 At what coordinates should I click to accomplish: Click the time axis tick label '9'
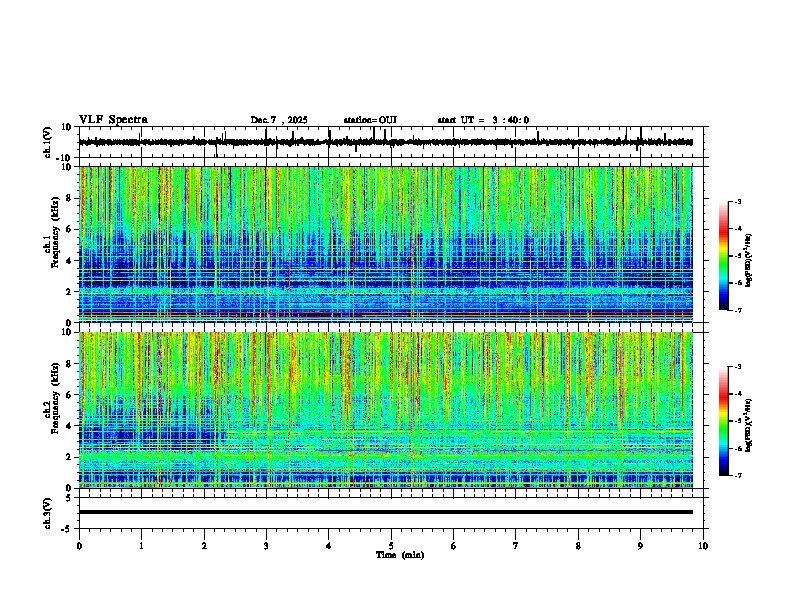pos(640,546)
